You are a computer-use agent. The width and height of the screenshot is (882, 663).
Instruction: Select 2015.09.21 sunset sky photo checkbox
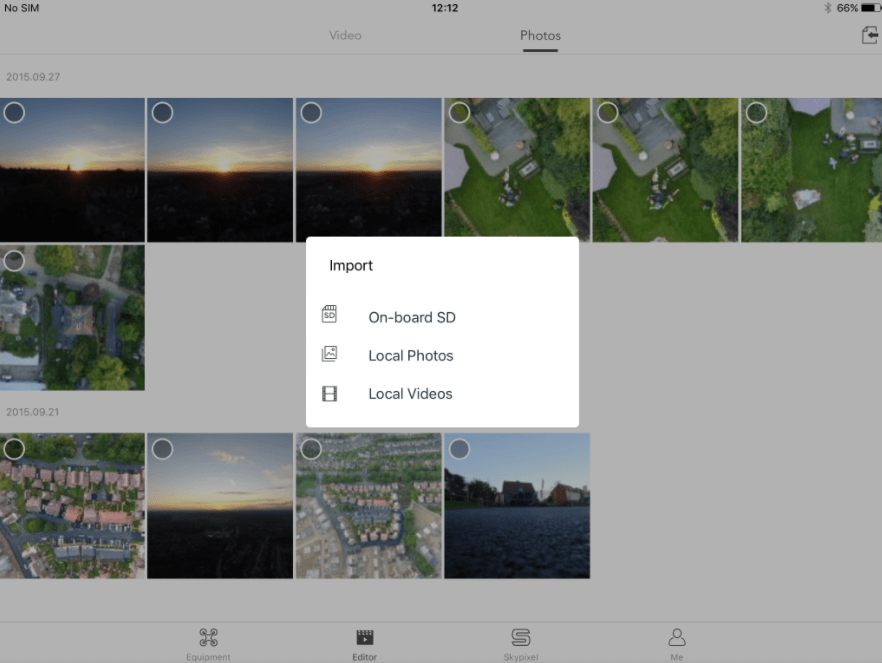[x=163, y=449]
